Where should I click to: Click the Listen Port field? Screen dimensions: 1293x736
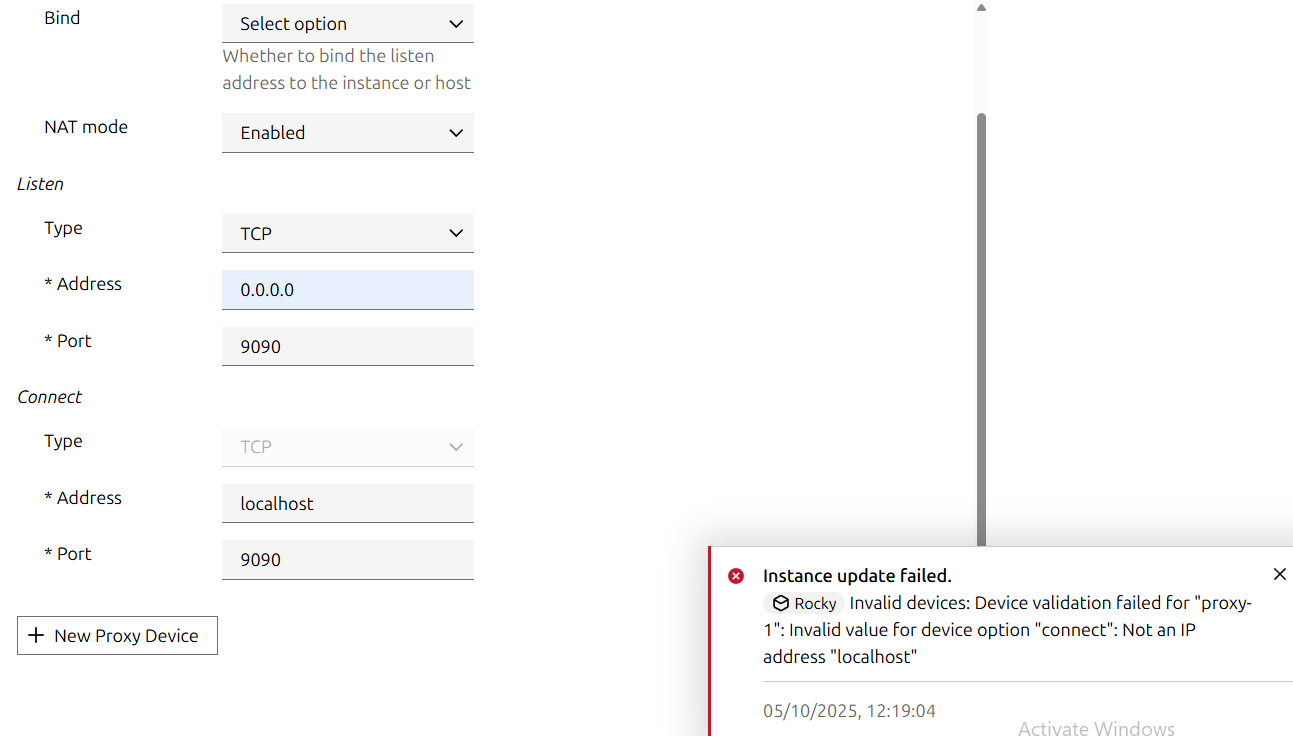[347, 347]
